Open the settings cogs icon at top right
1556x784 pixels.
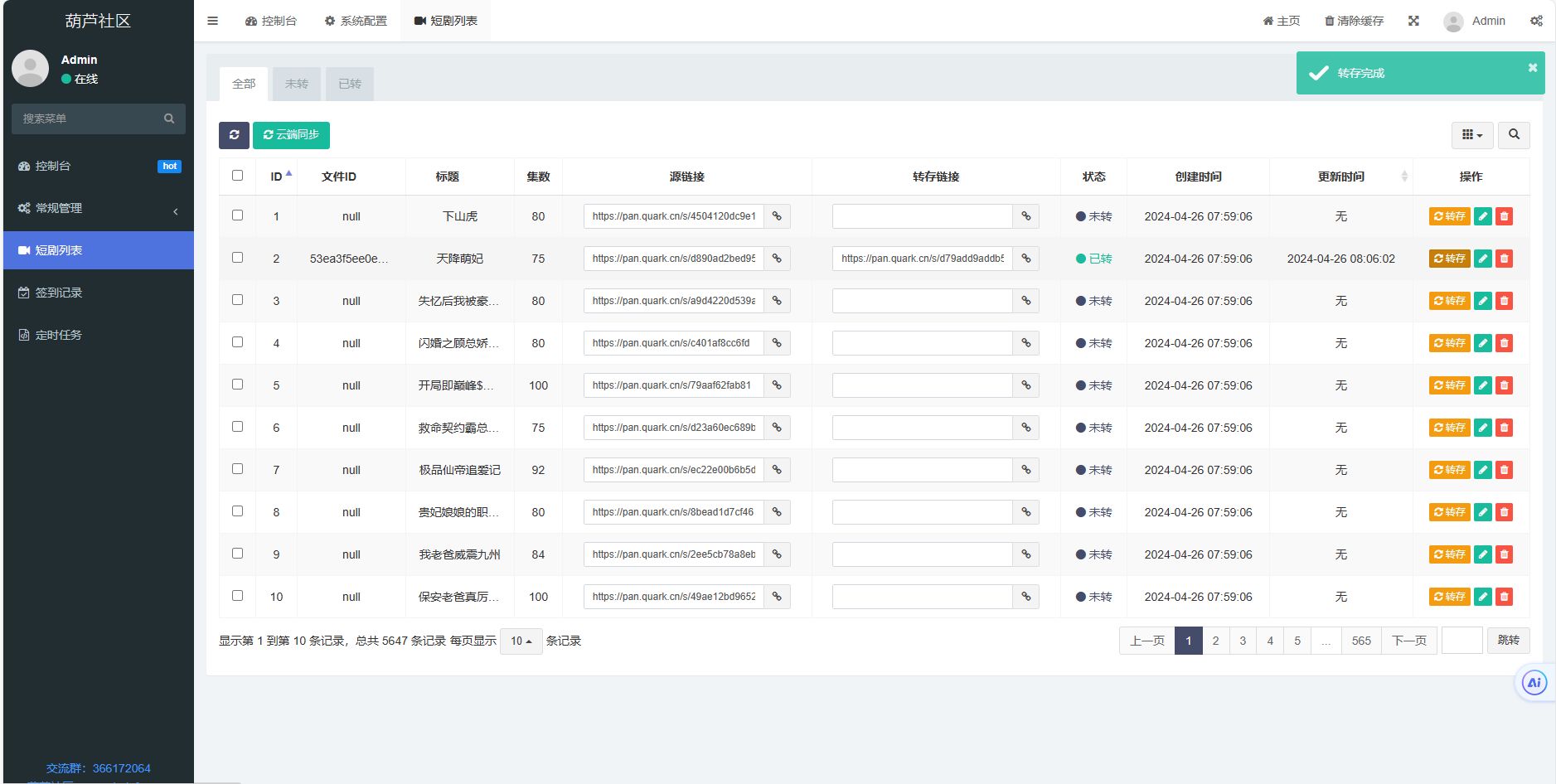(x=1536, y=21)
